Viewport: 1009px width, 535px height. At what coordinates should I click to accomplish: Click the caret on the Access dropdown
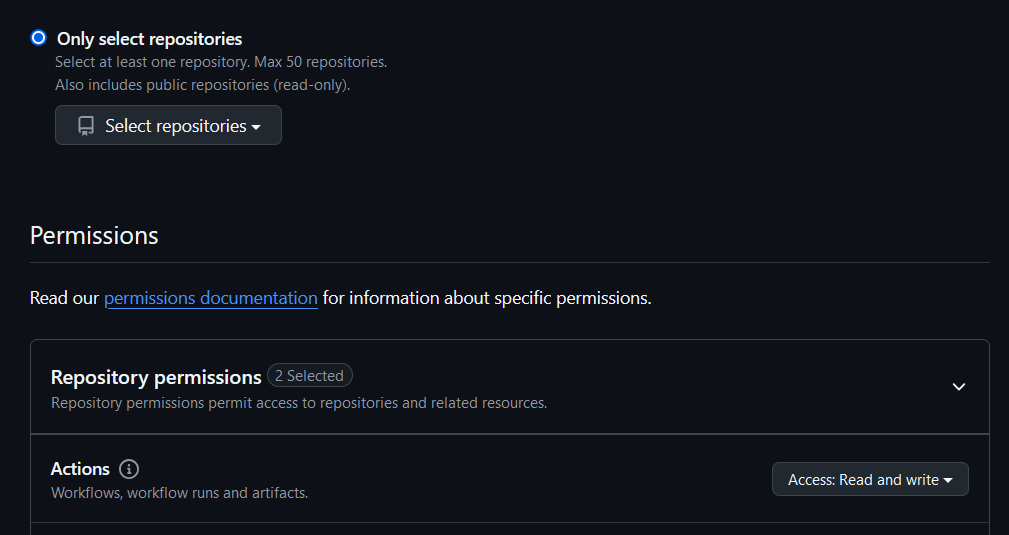[x=948, y=480]
